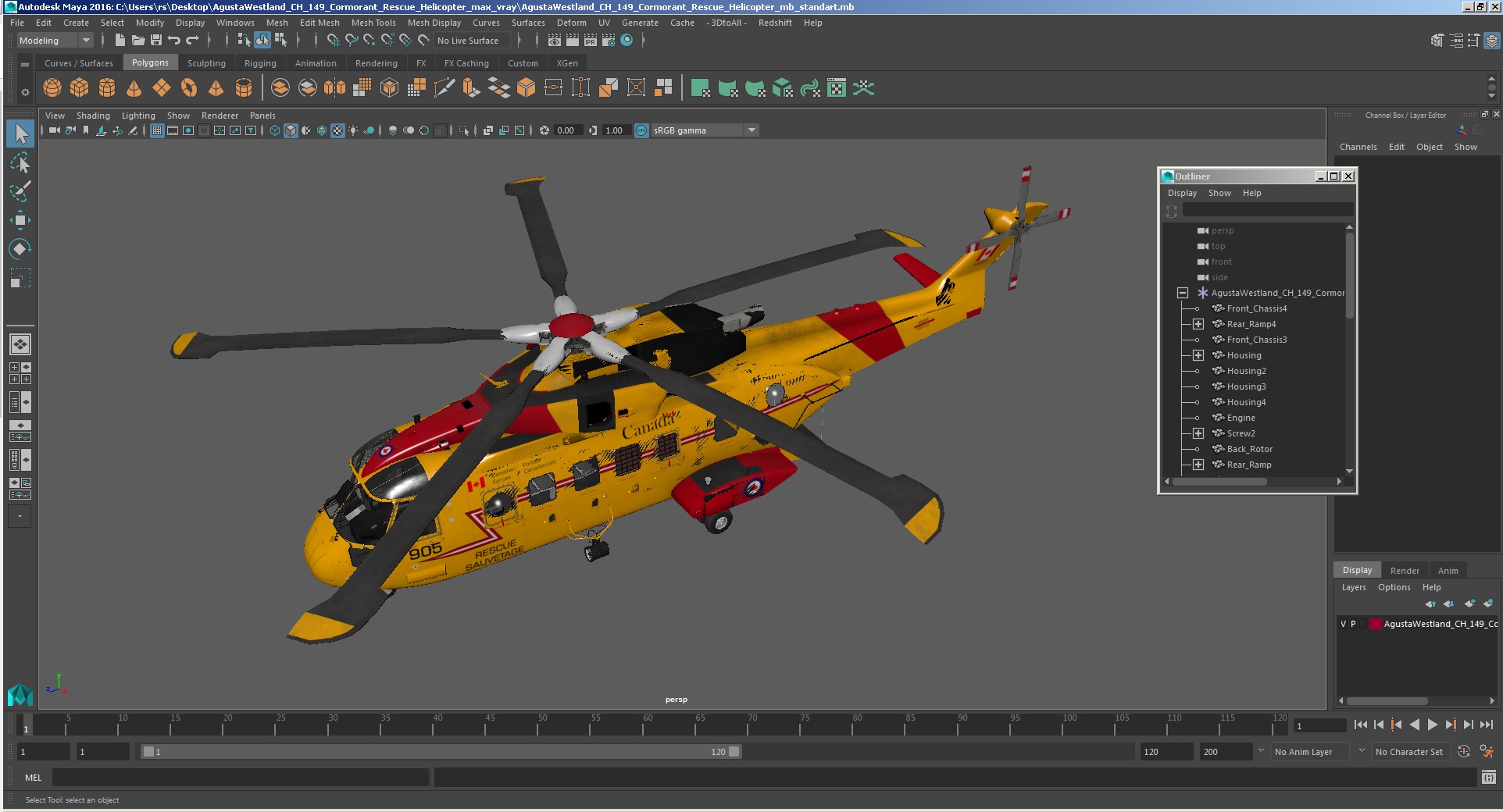Switch to the Sculpting shelf tab
The image size is (1503, 812).
[x=206, y=63]
